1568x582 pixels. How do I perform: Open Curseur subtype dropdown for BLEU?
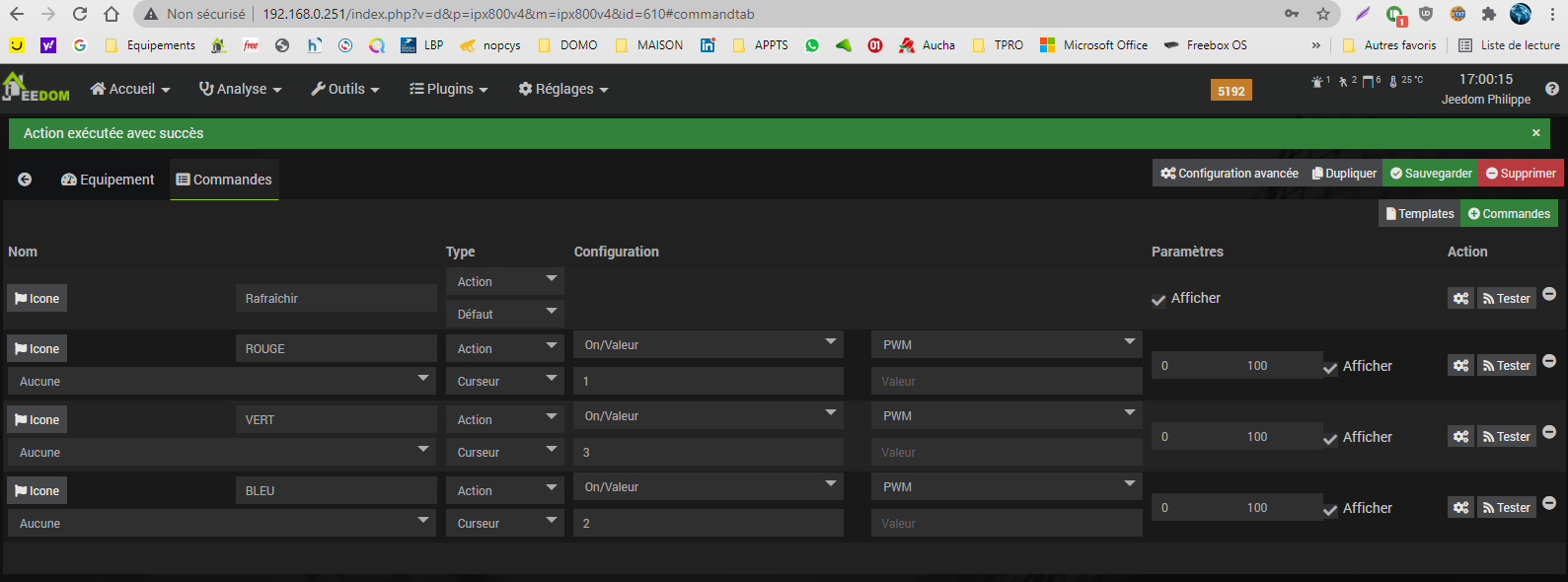tap(505, 524)
